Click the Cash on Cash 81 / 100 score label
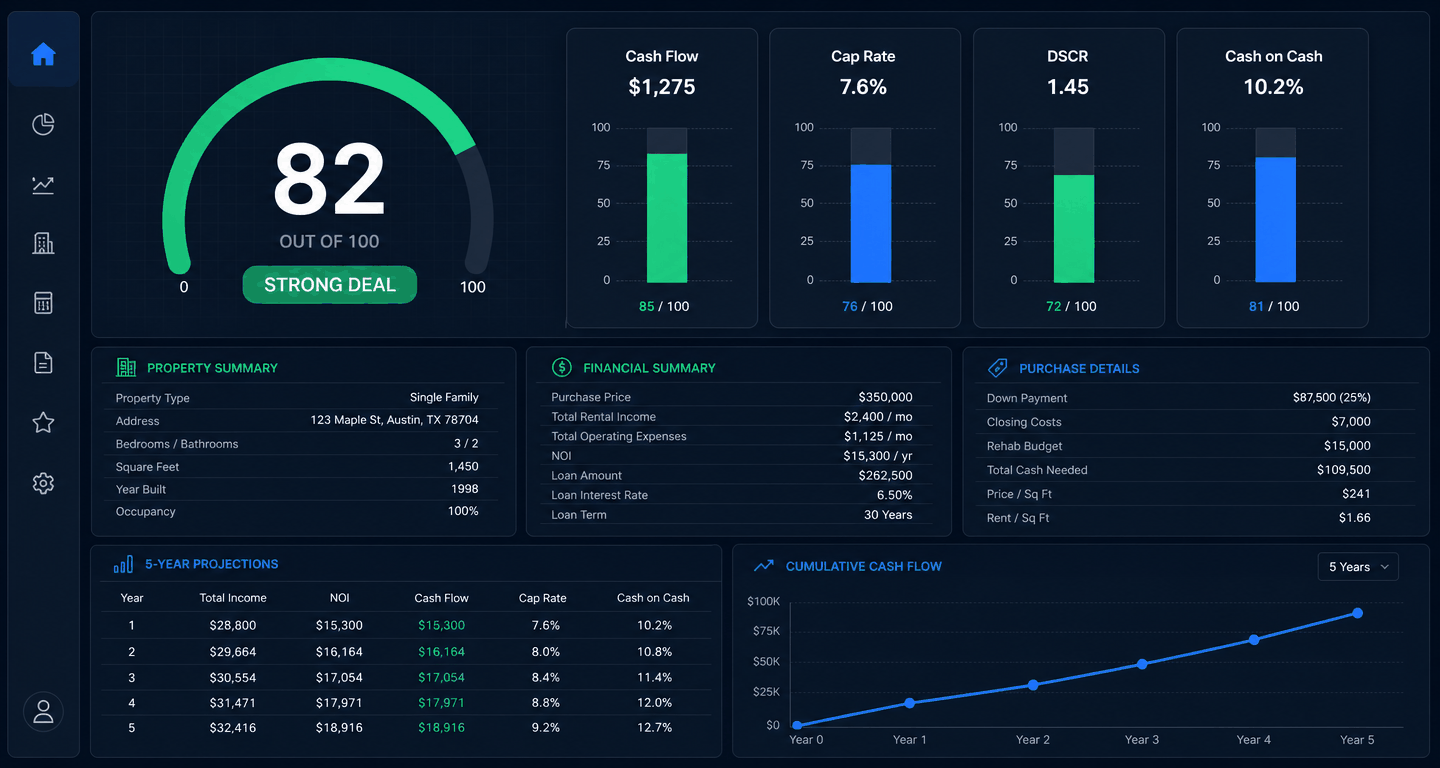The height and width of the screenshot is (768, 1440). tap(1274, 306)
